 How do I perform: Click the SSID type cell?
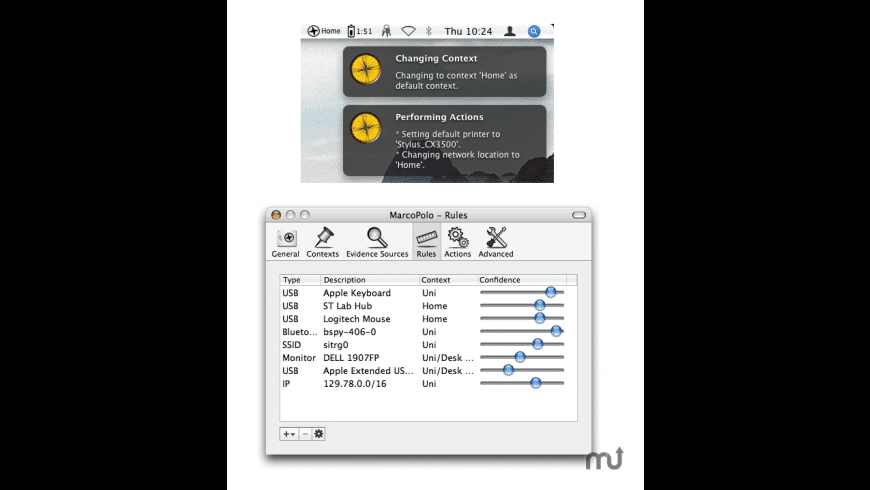[291, 345]
